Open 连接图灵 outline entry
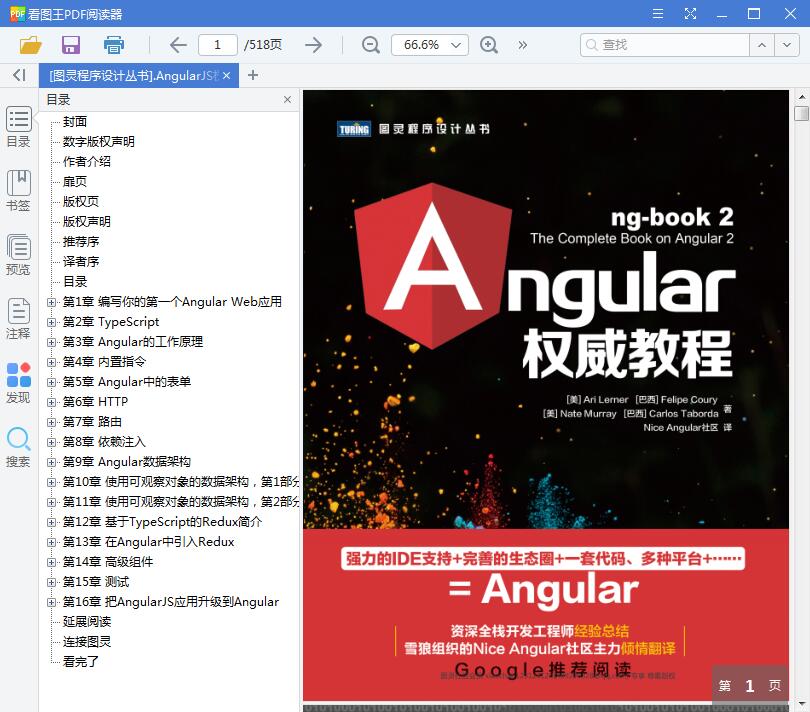810x712 pixels. (x=87, y=642)
